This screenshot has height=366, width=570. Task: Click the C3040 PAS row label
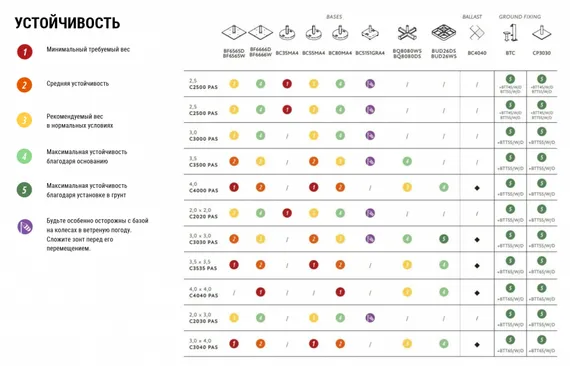click(204, 344)
